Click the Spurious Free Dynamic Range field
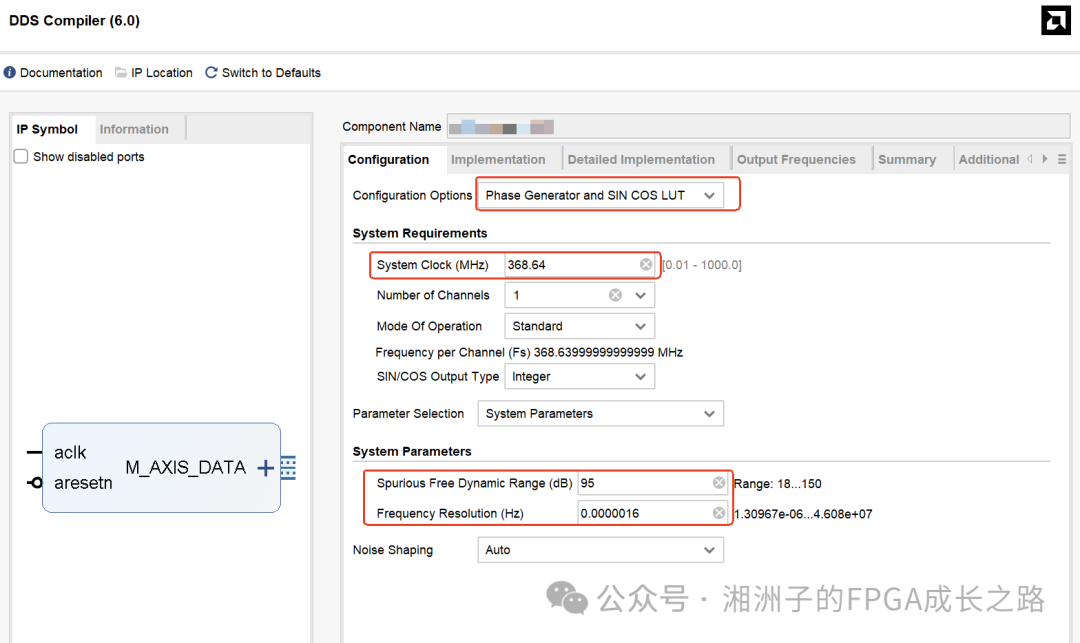The height and width of the screenshot is (643, 1080). tap(652, 483)
